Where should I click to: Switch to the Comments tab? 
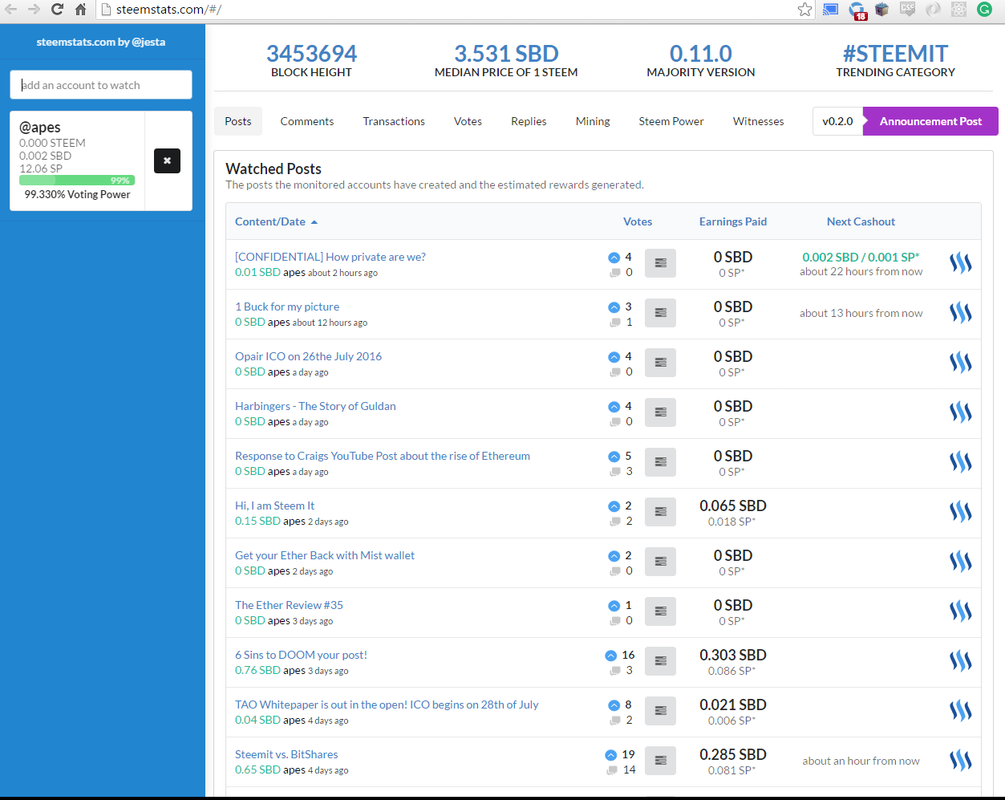(x=307, y=121)
